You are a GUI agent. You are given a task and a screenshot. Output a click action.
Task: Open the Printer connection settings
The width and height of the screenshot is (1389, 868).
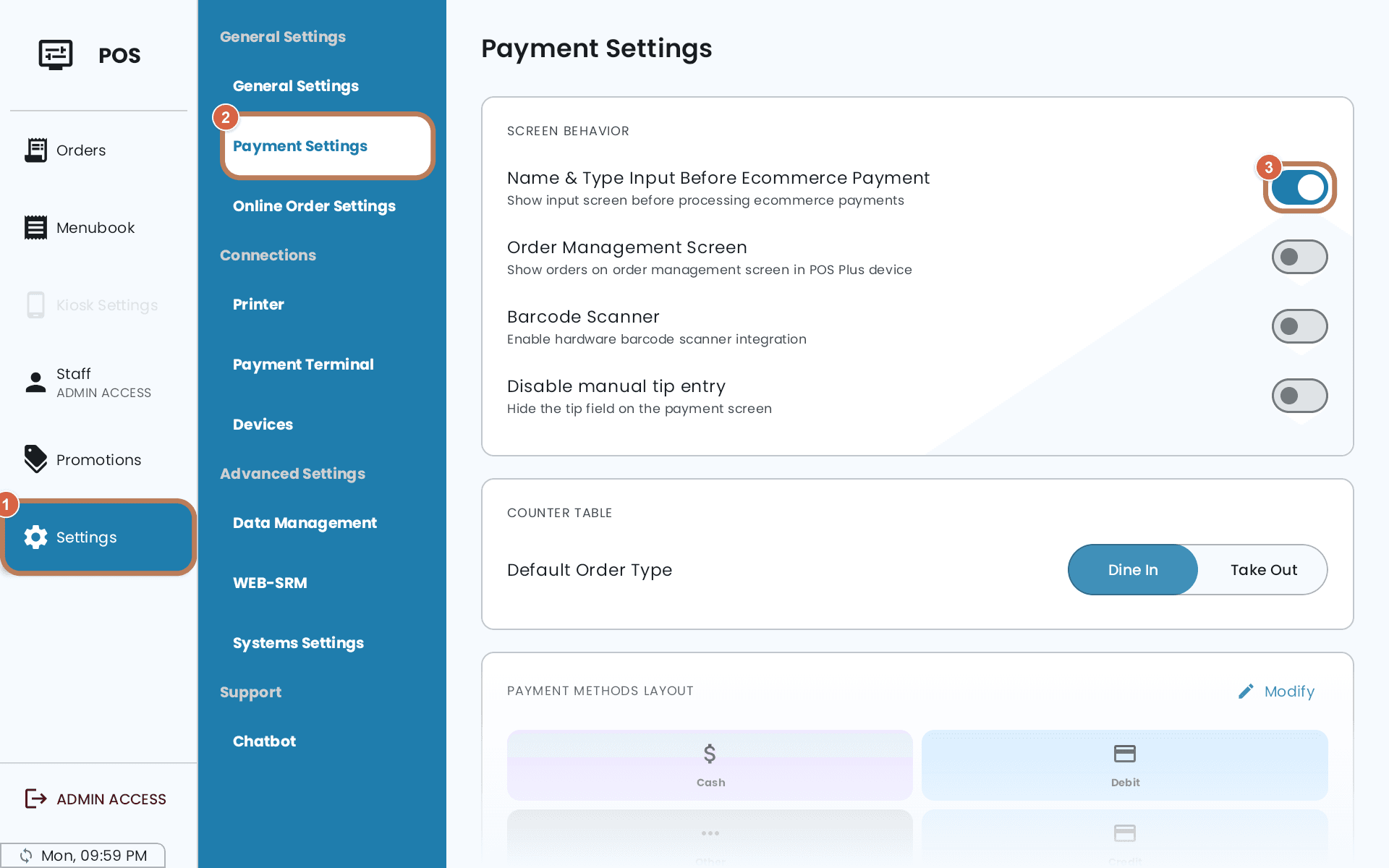[x=258, y=305]
